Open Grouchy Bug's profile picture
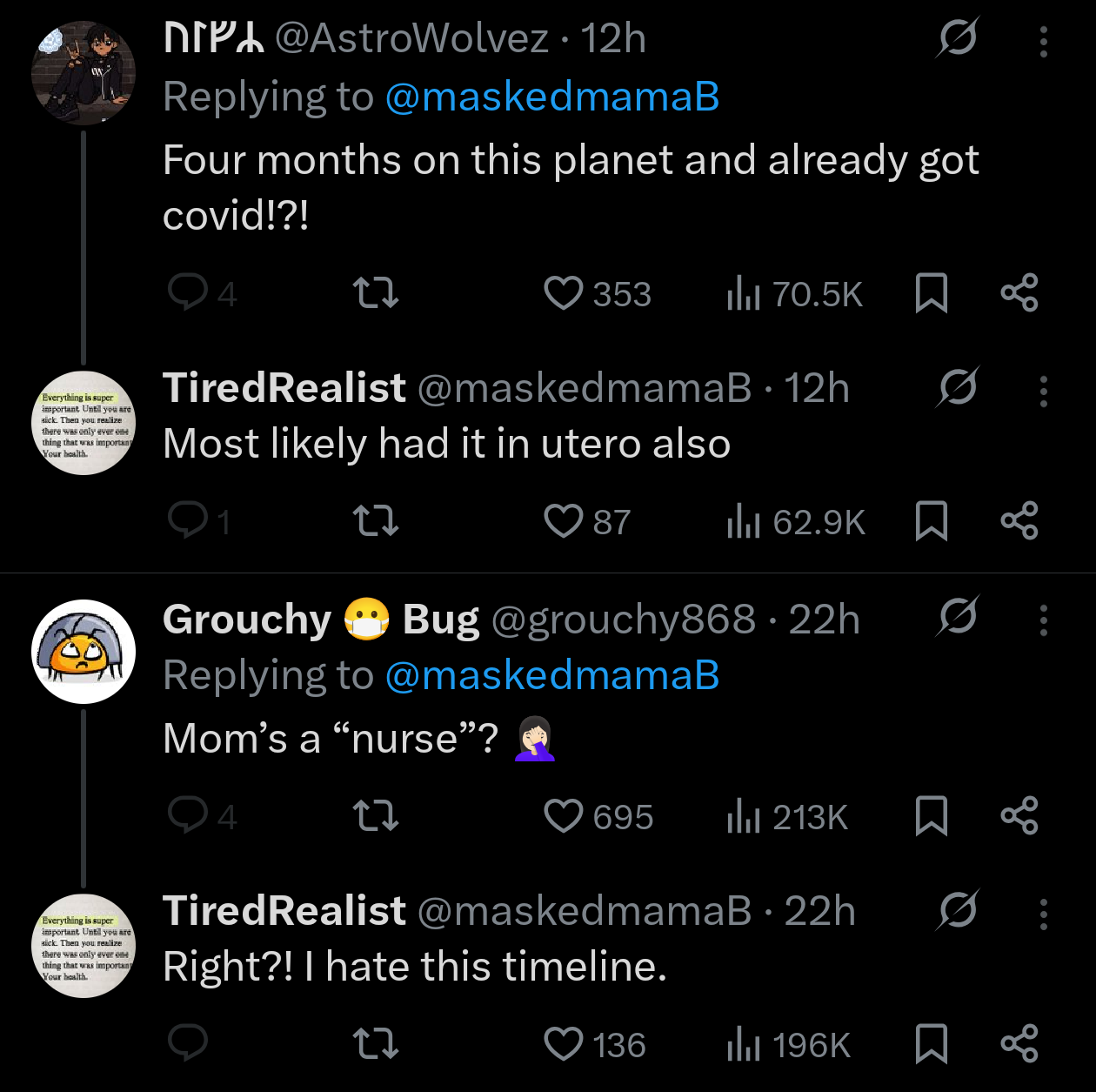1096x1092 pixels. pos(84,651)
